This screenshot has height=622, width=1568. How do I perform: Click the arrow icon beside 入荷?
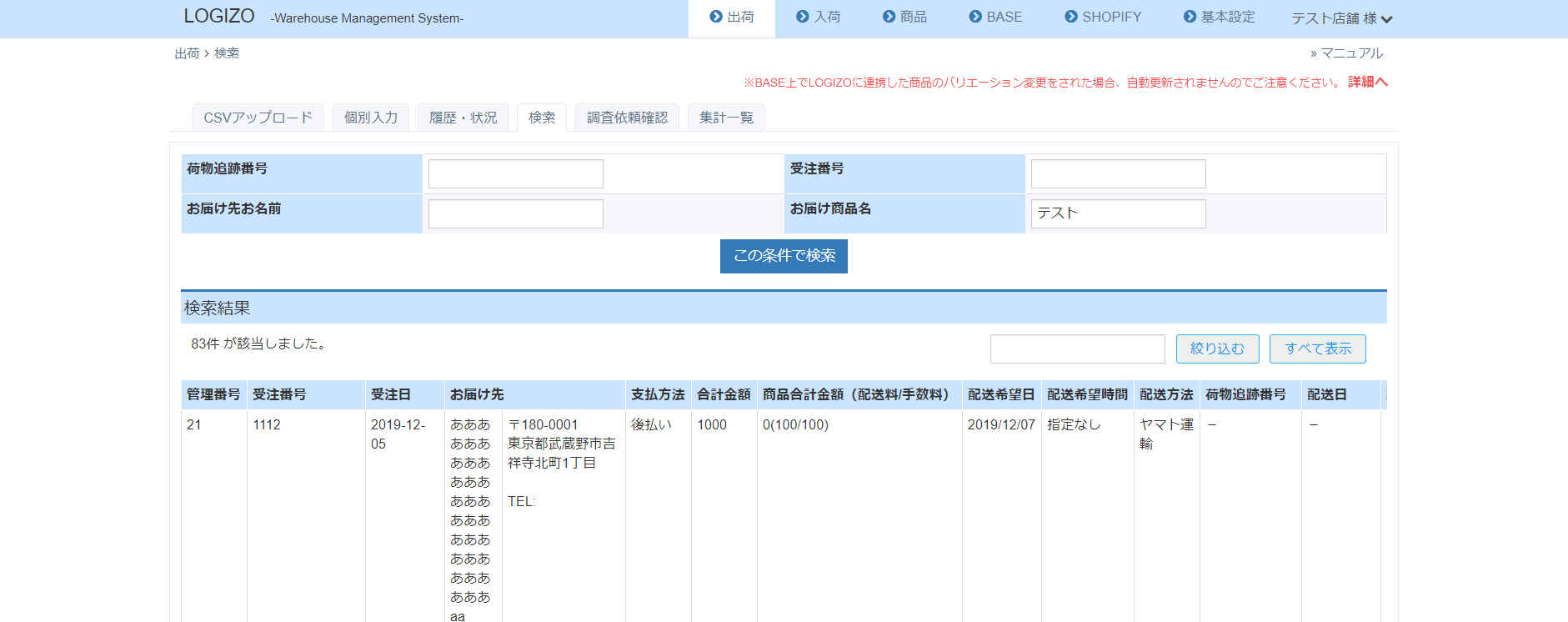802,17
